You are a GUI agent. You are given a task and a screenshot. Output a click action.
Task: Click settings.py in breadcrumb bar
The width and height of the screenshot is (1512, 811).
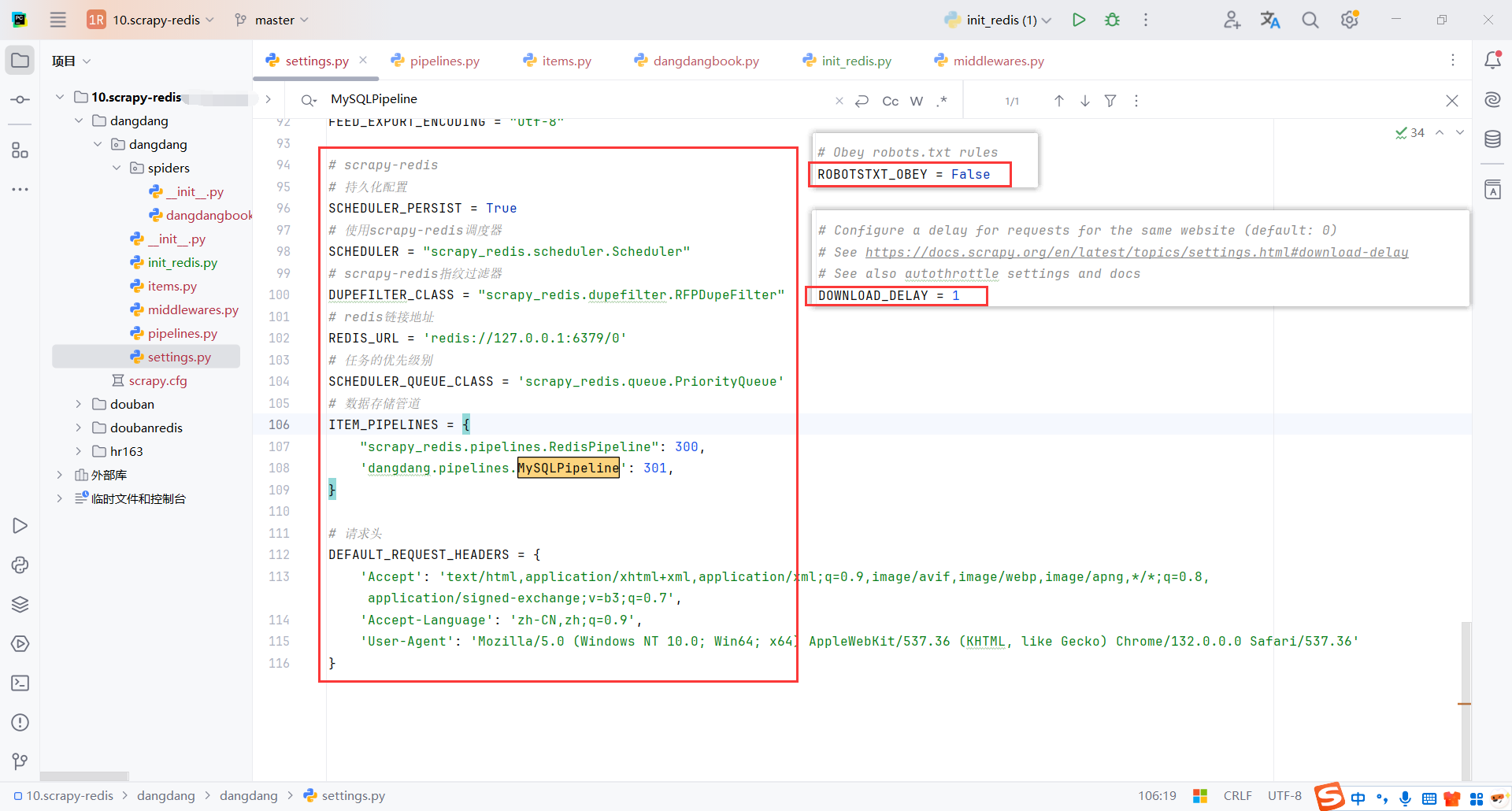(345, 796)
